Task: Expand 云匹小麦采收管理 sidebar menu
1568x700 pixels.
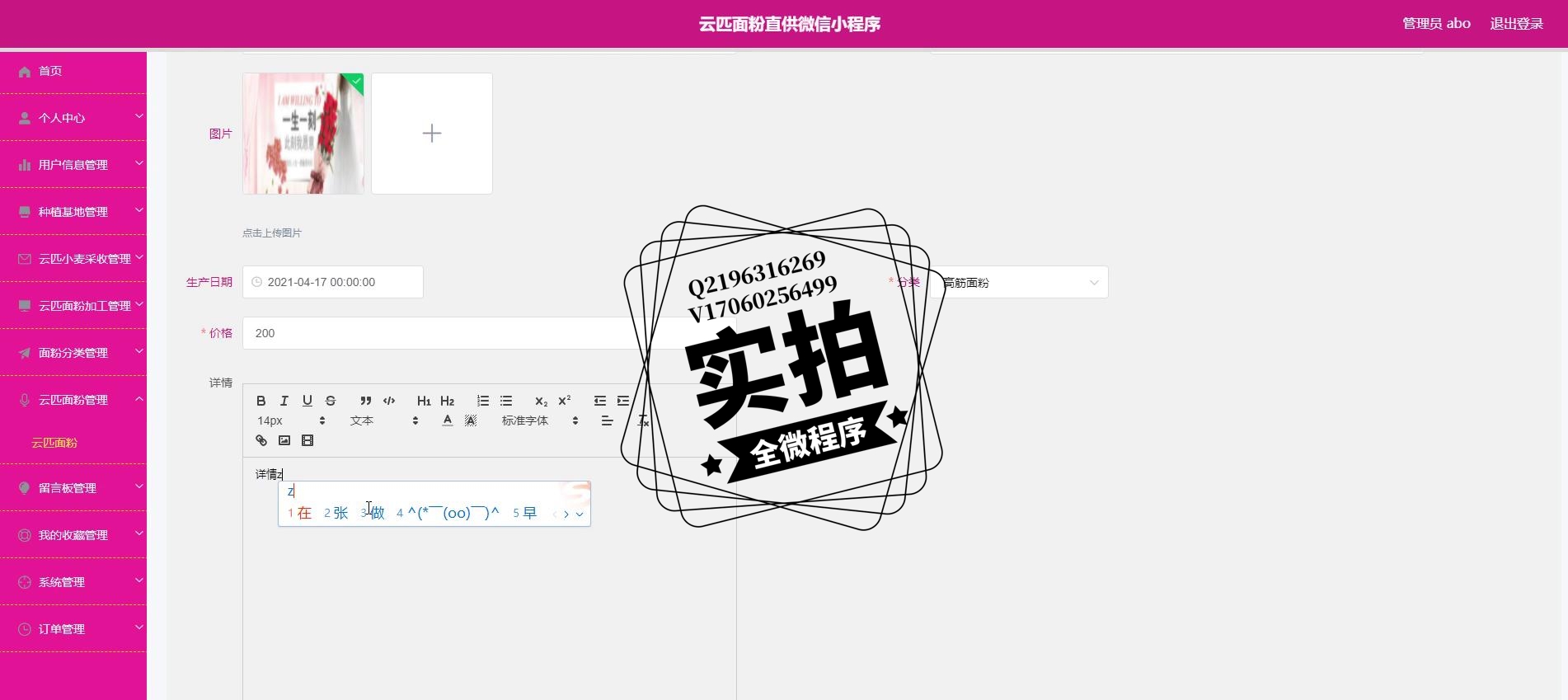Action: [x=73, y=259]
